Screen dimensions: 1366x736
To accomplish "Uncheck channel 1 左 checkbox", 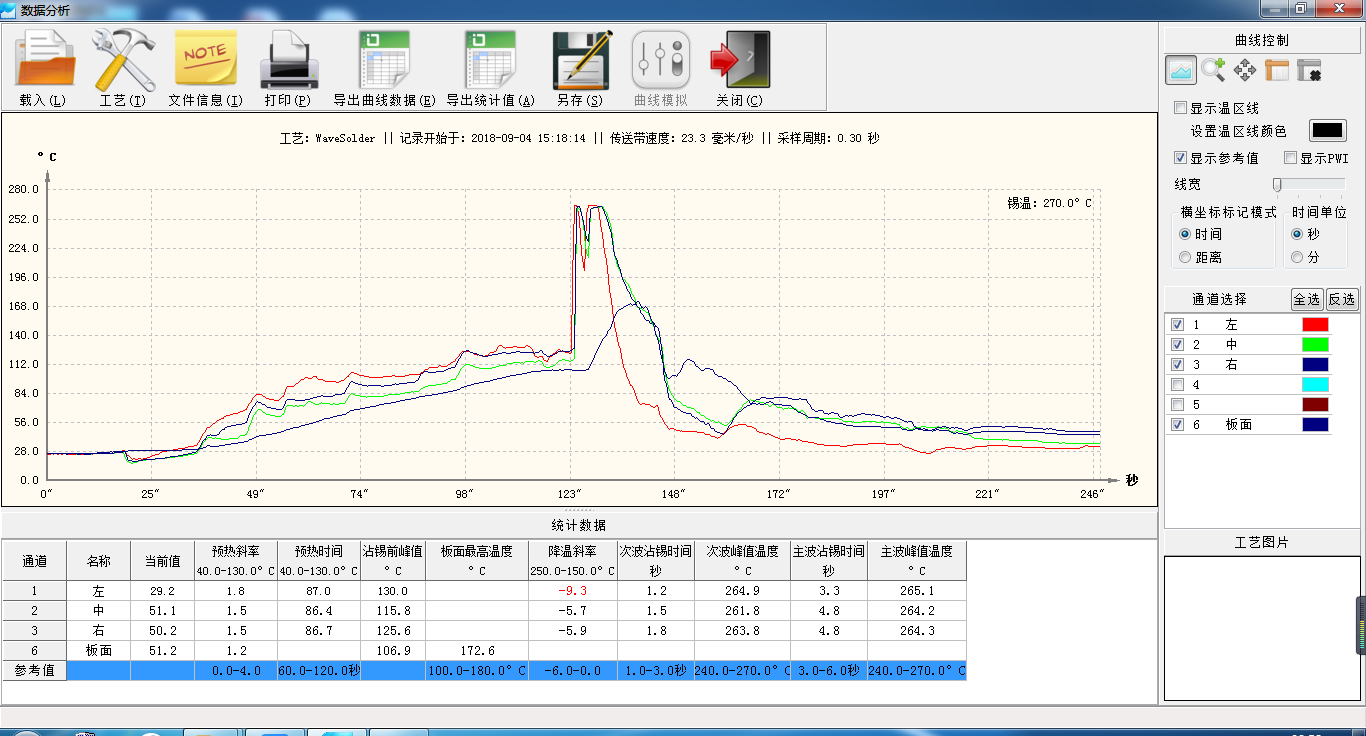I will 1177,324.
